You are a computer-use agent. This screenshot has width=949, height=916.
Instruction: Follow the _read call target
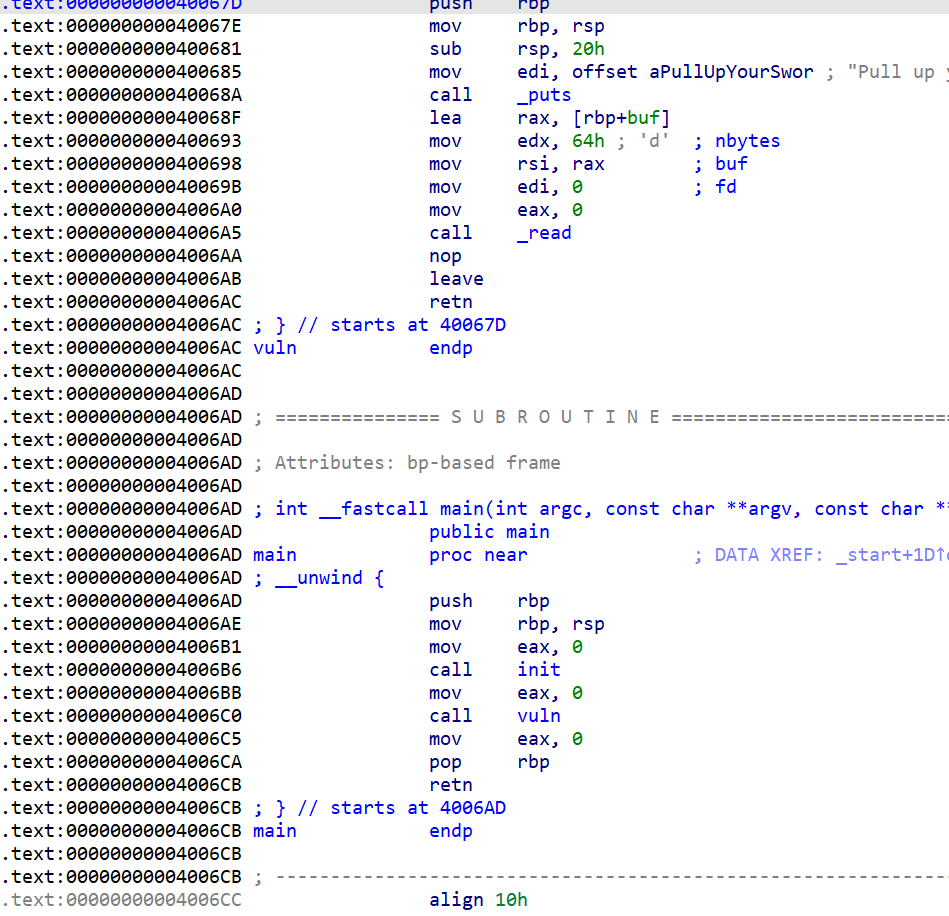coord(544,233)
